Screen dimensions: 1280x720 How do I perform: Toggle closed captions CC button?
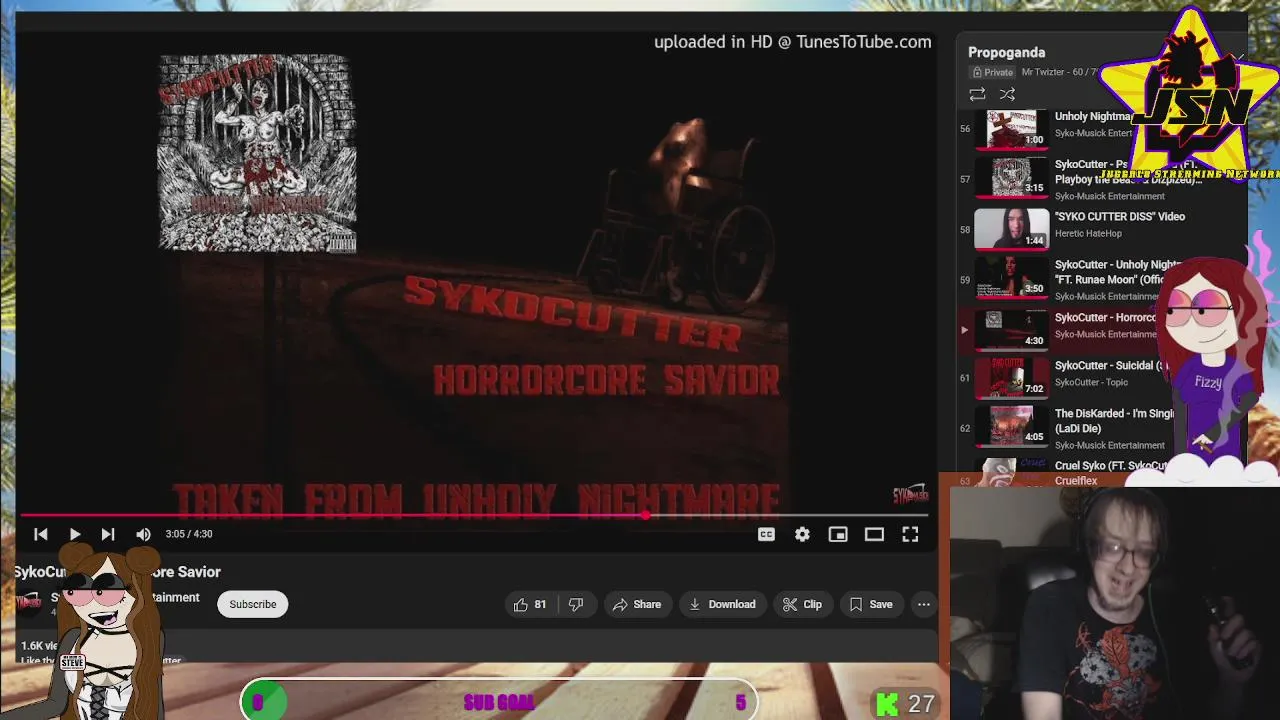tap(766, 534)
